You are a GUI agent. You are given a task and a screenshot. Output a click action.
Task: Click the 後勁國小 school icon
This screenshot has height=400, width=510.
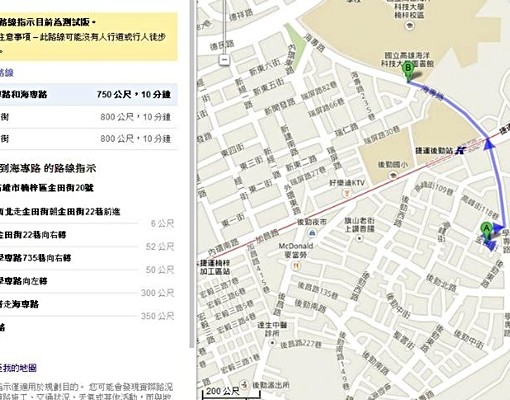click(393, 175)
